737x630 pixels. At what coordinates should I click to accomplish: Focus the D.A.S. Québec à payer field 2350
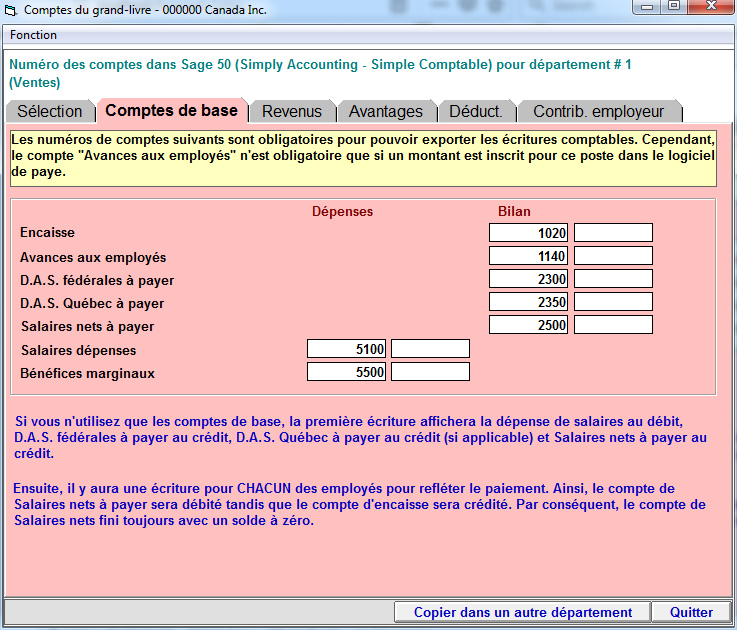coord(529,302)
